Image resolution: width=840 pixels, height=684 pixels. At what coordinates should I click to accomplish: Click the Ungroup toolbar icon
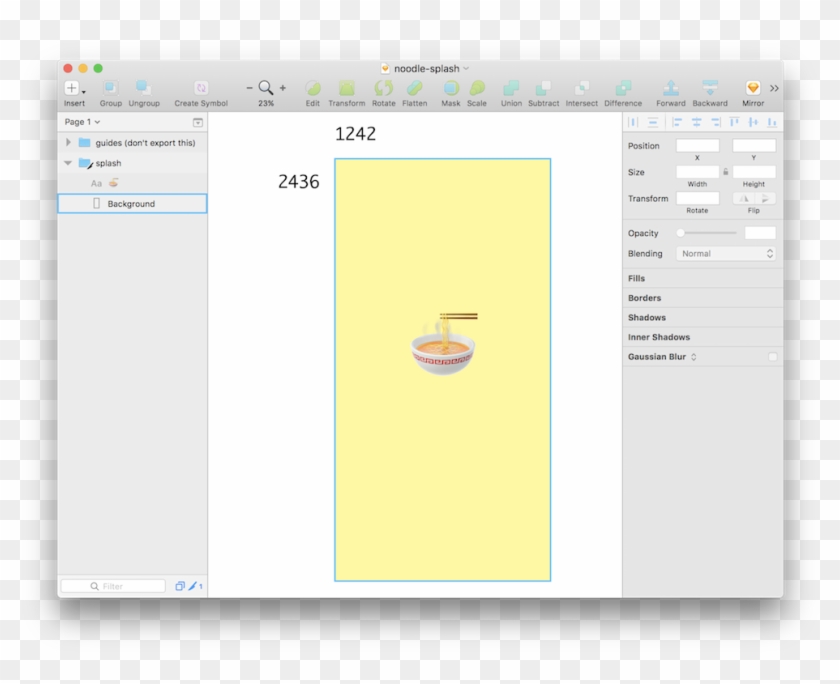[x=144, y=88]
